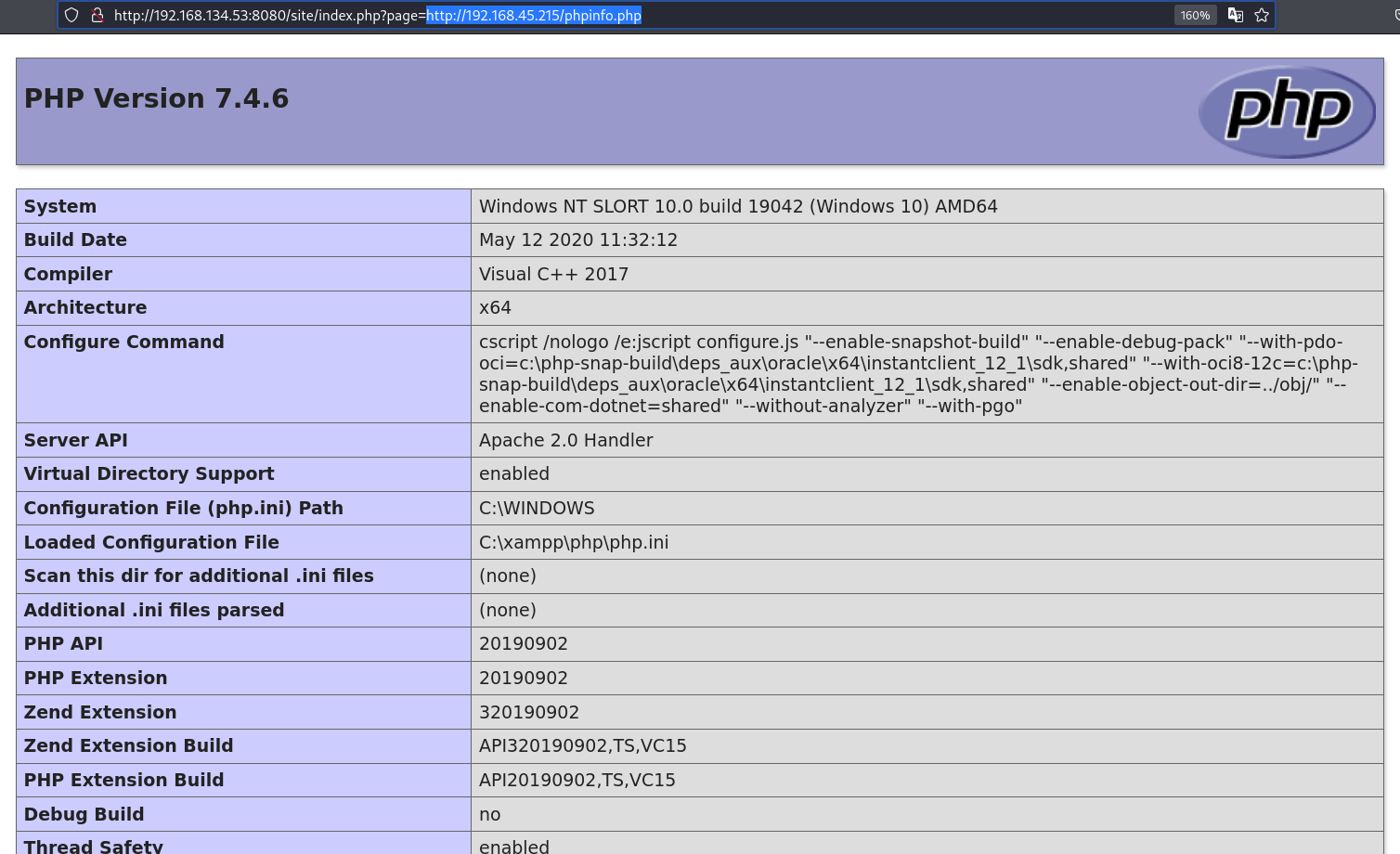Bookmark this page with the star icon
Screen dimensions: 1400x854
click(x=1262, y=15)
